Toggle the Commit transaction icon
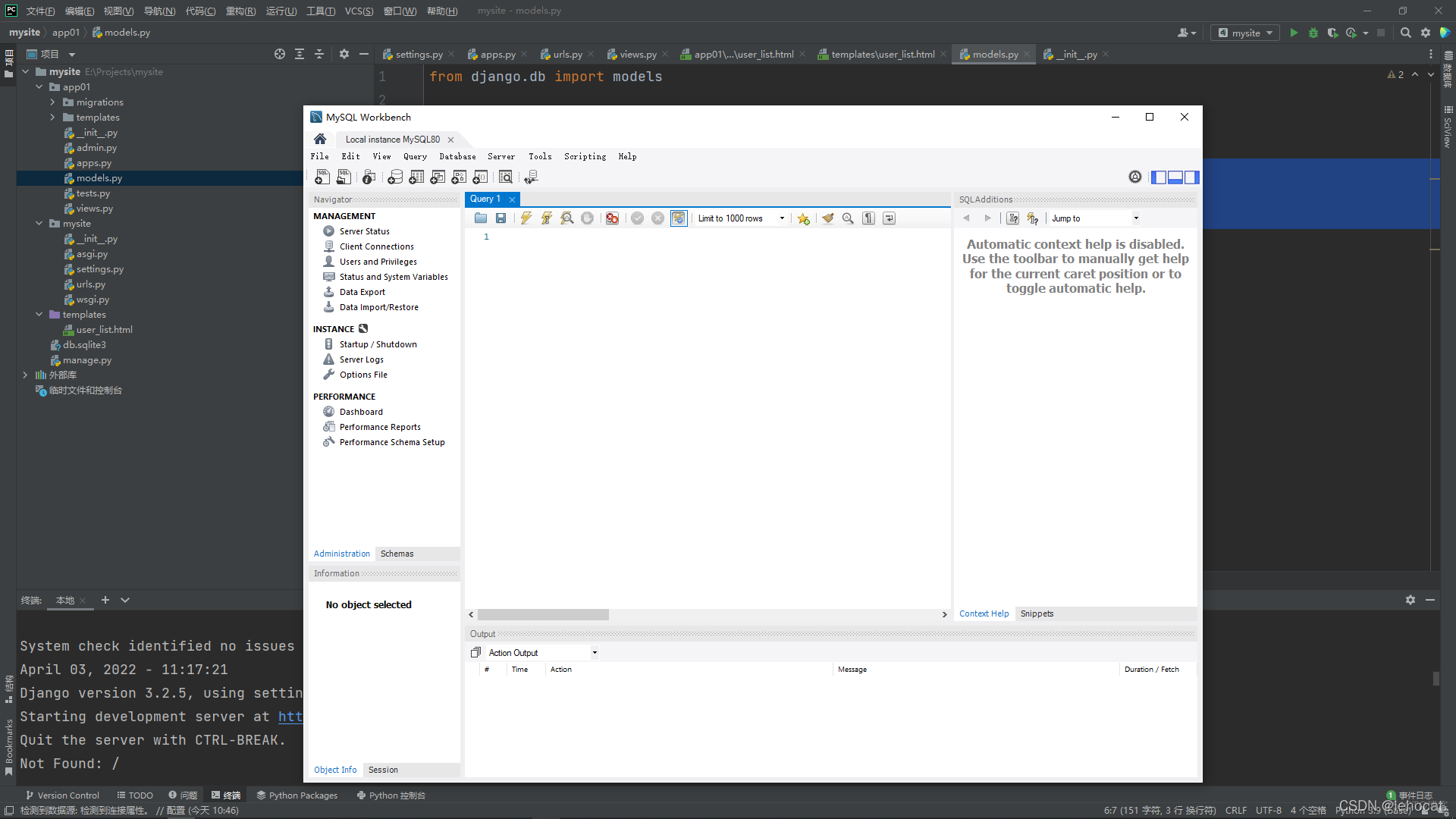 pyautogui.click(x=636, y=218)
